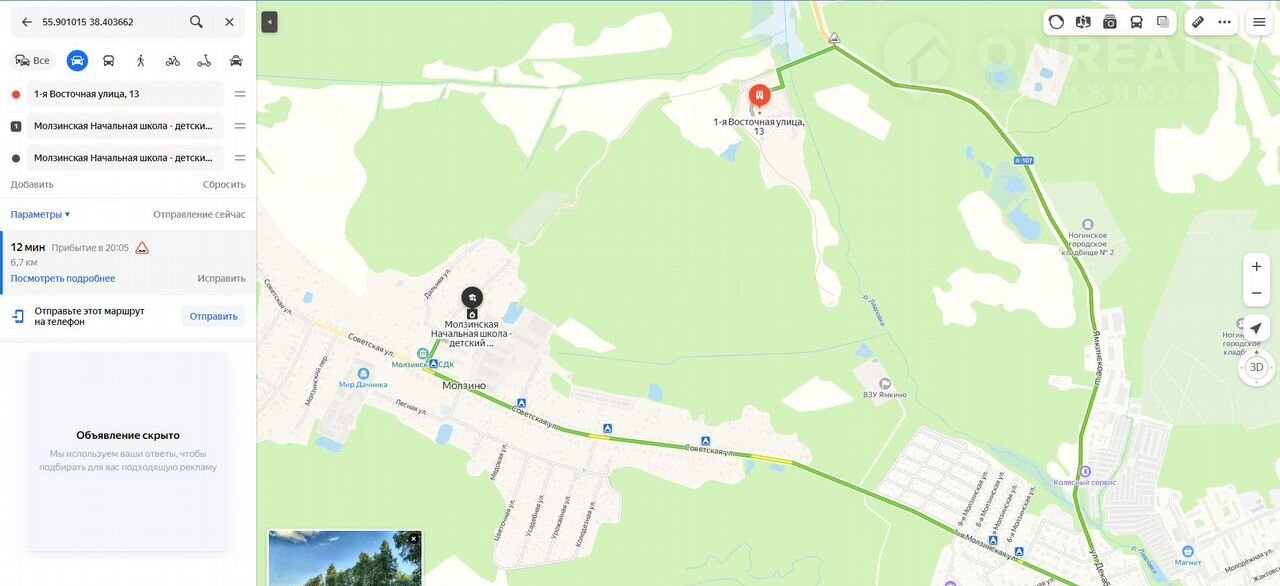Expand the Параметры route options
Viewport: 1280px width, 586px height.
(40, 214)
